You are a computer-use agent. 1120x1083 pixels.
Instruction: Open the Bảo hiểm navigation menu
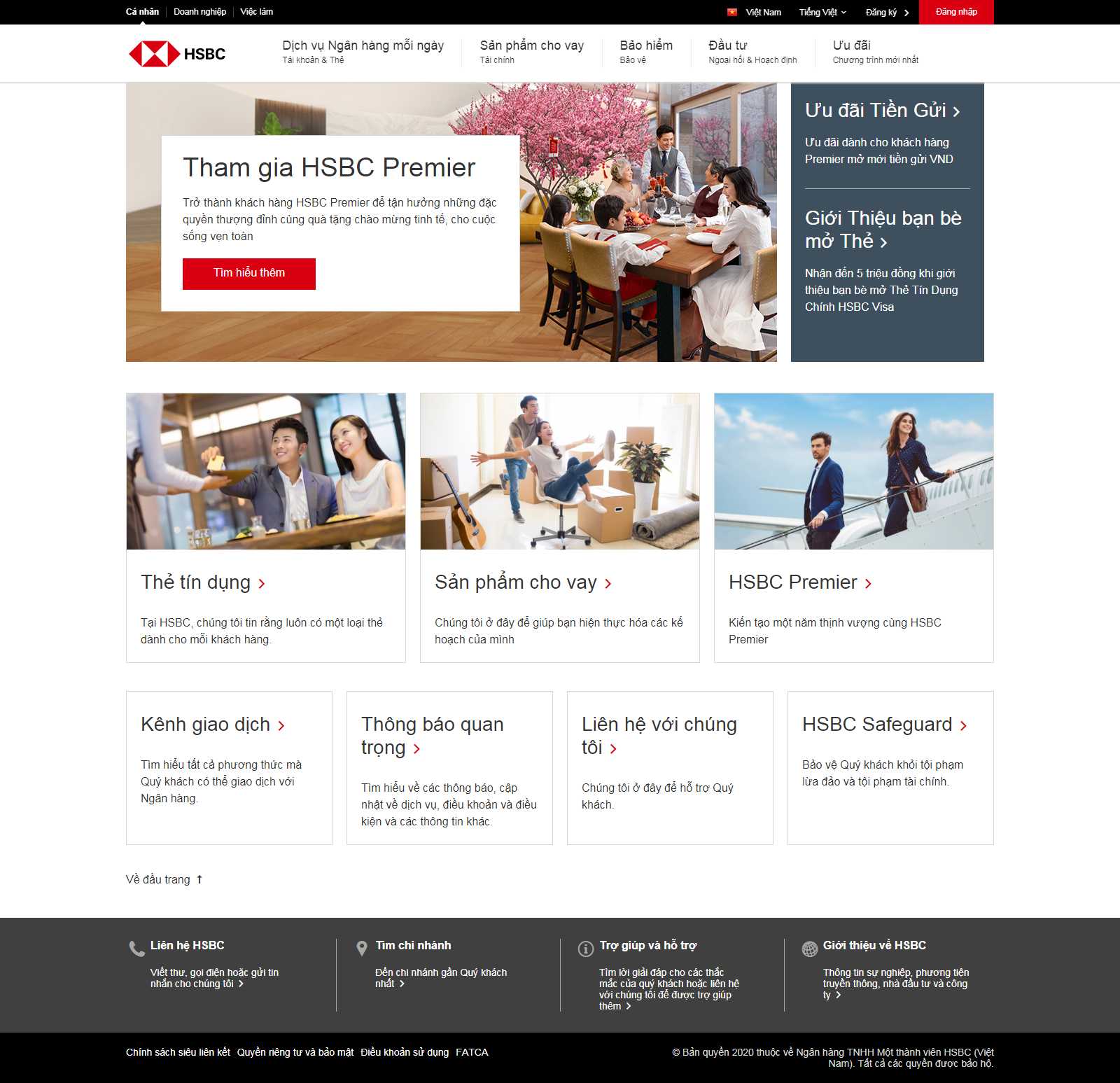645,45
